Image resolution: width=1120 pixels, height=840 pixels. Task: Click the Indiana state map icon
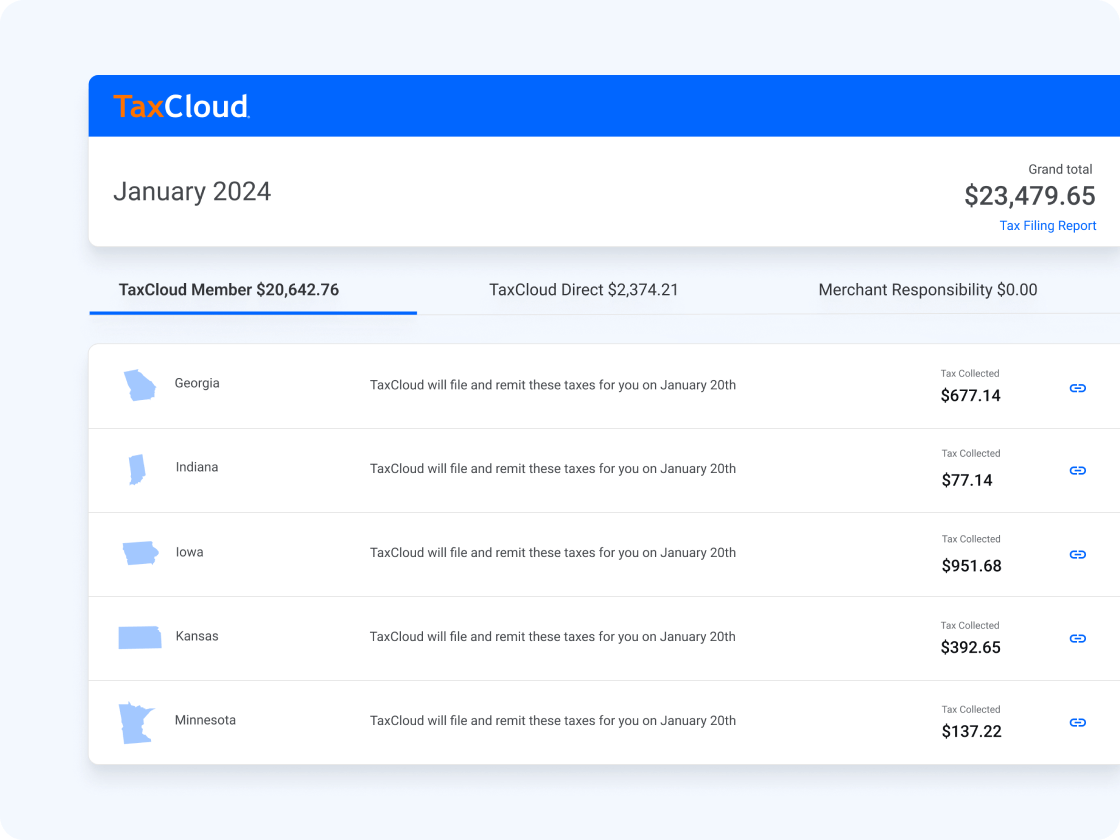(139, 468)
